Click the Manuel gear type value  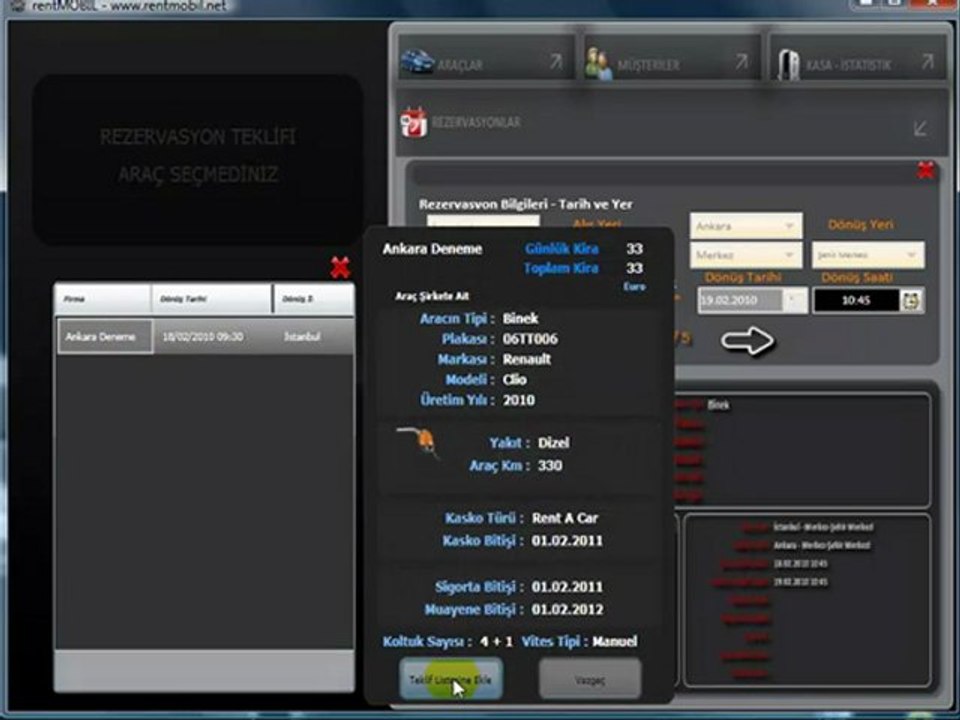click(x=614, y=642)
